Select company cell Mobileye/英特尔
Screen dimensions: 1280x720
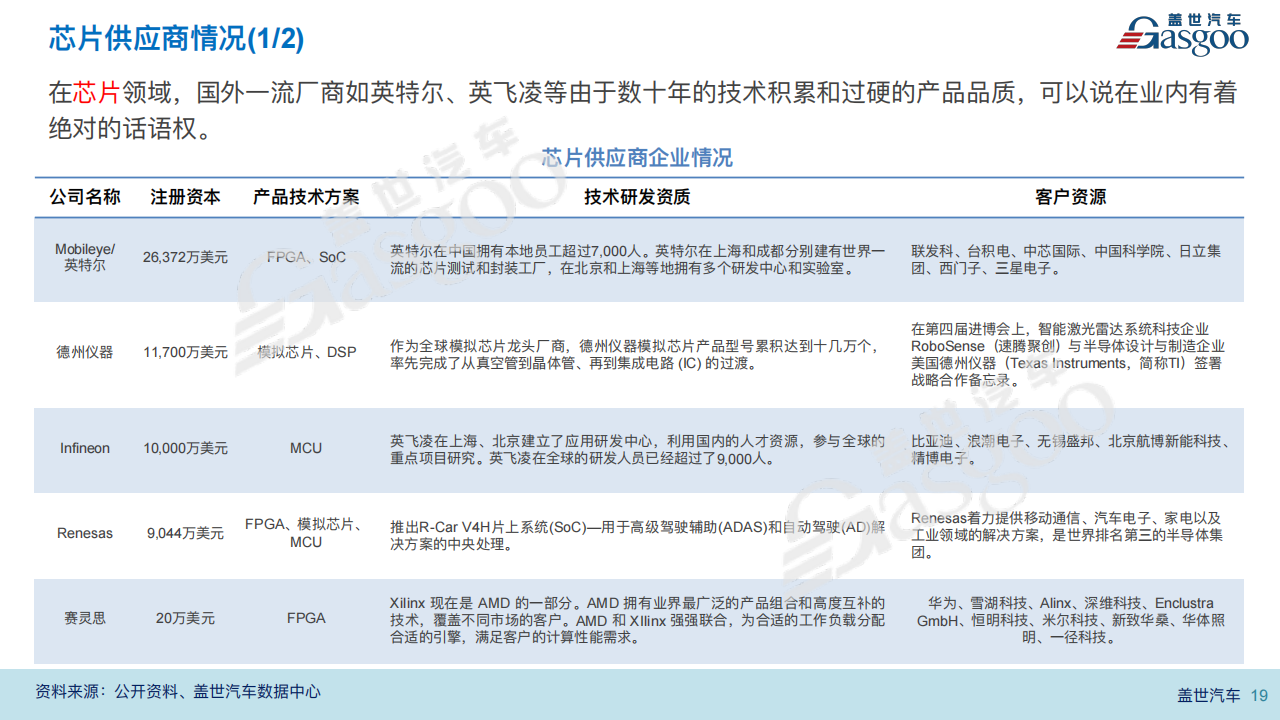tap(85, 258)
